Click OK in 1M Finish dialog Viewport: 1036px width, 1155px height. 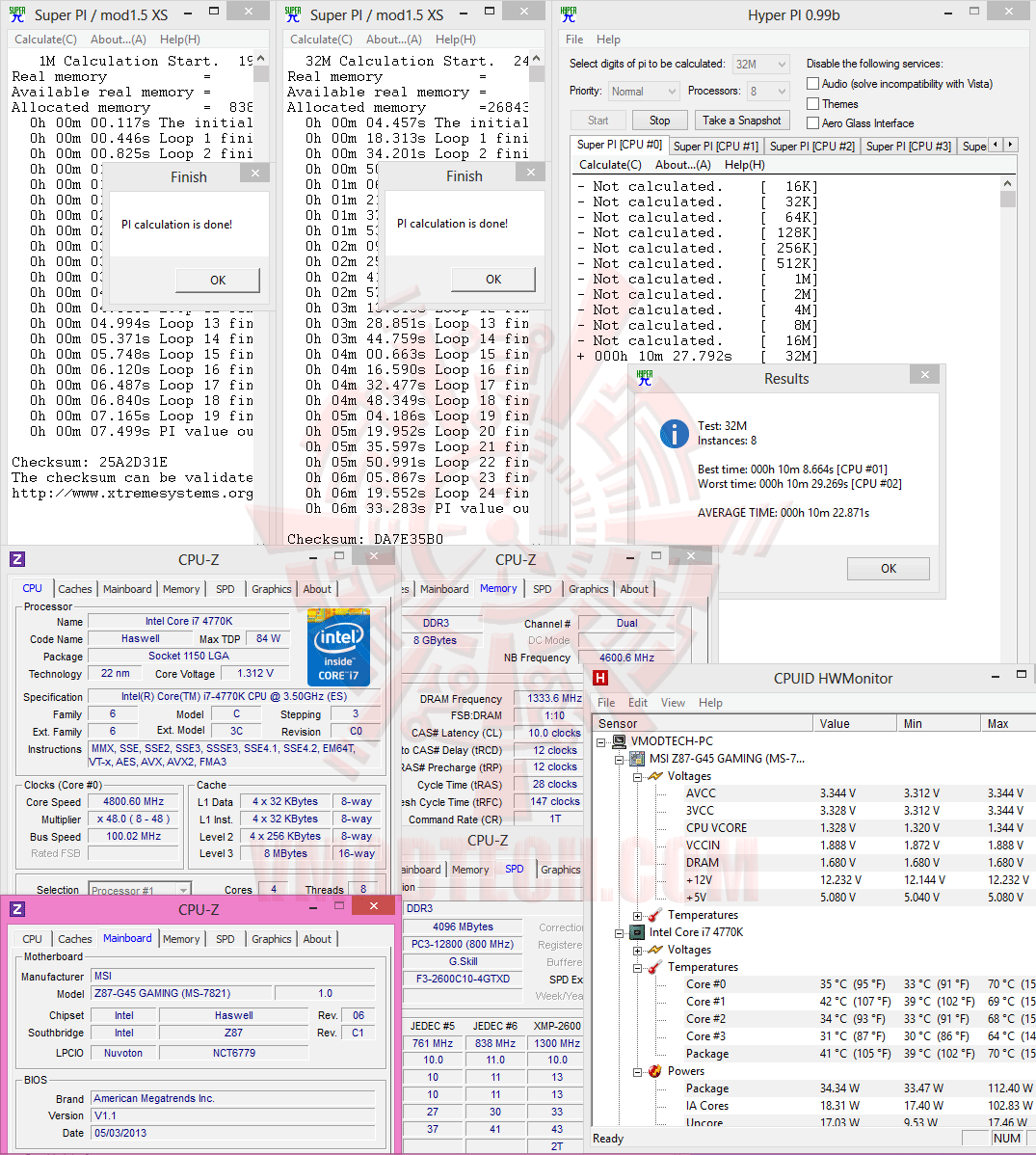point(218,280)
